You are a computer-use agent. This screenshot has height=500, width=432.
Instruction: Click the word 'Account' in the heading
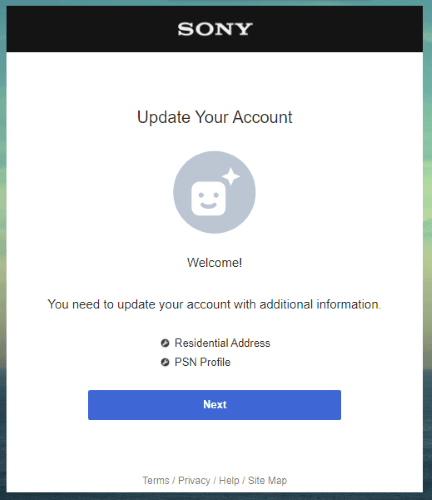coord(262,117)
